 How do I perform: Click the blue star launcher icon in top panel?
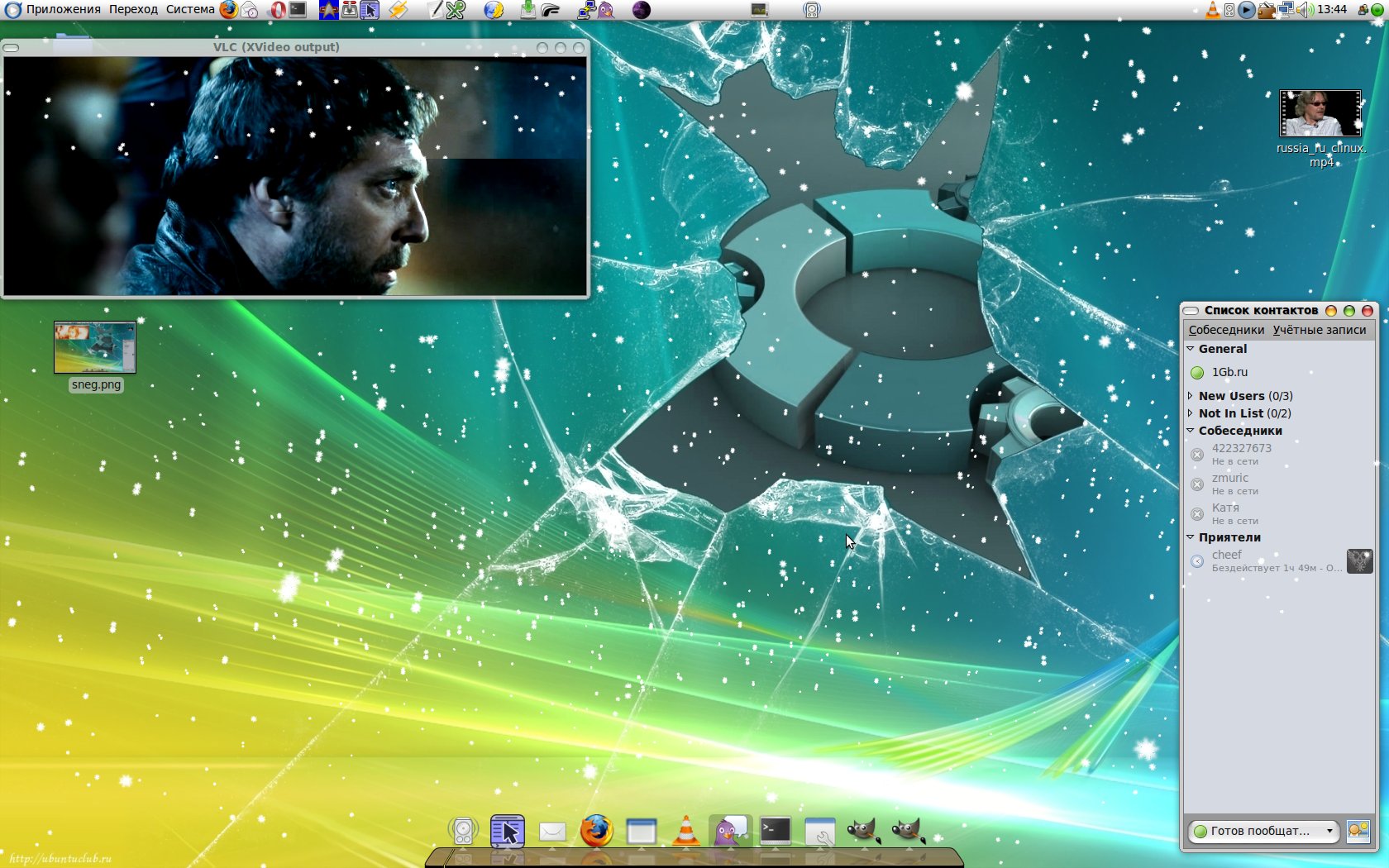coord(328,10)
